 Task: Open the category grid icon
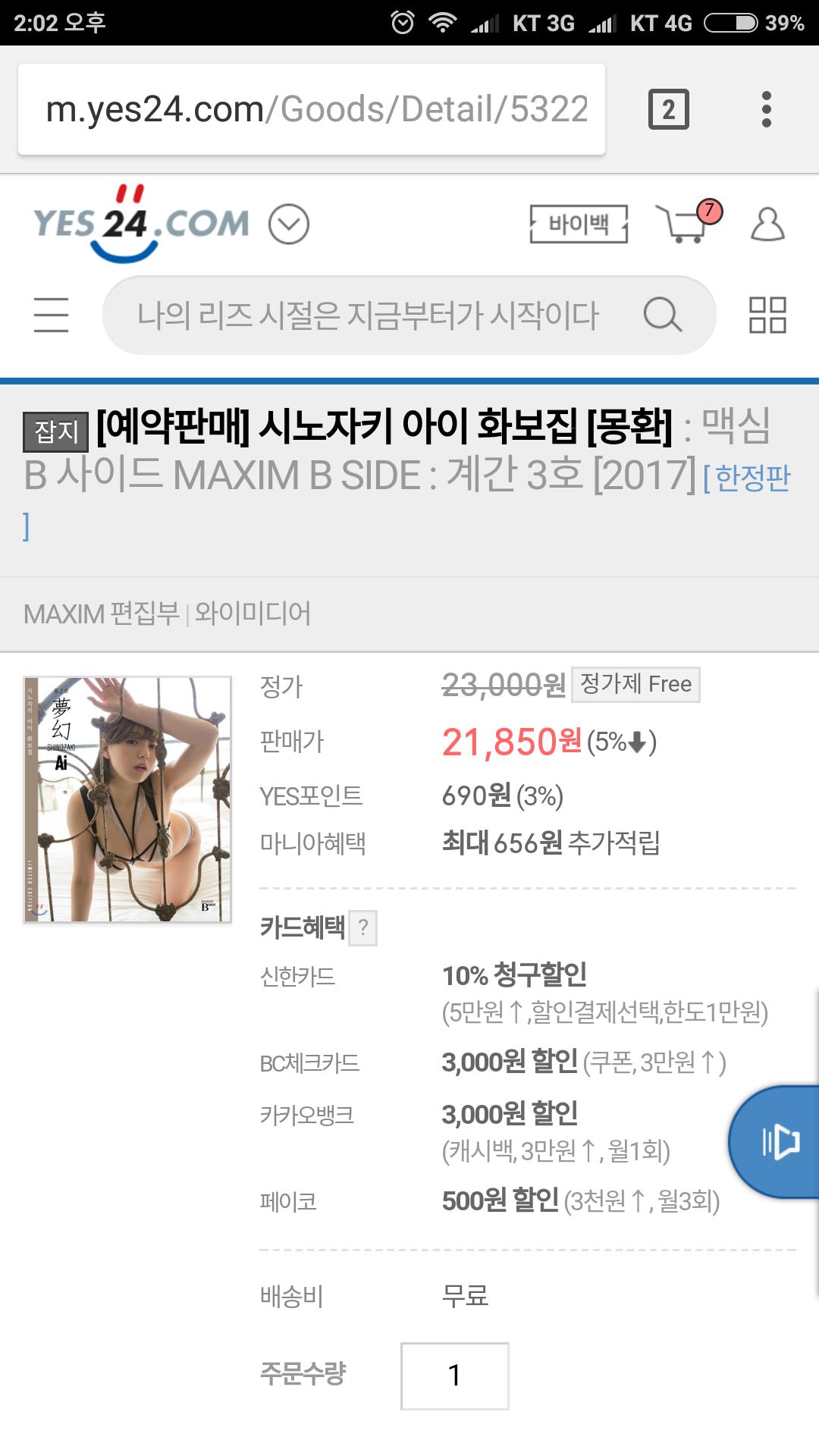click(767, 315)
